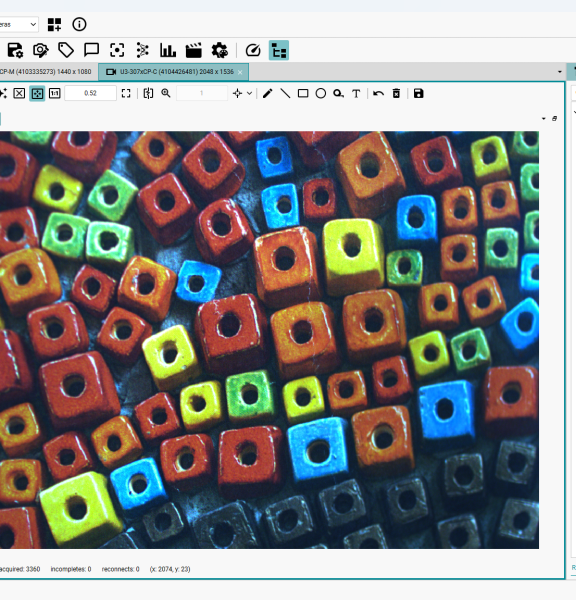The width and height of the screenshot is (576, 600).
Task: Click the crossed-box fit icon
Action: 19,93
